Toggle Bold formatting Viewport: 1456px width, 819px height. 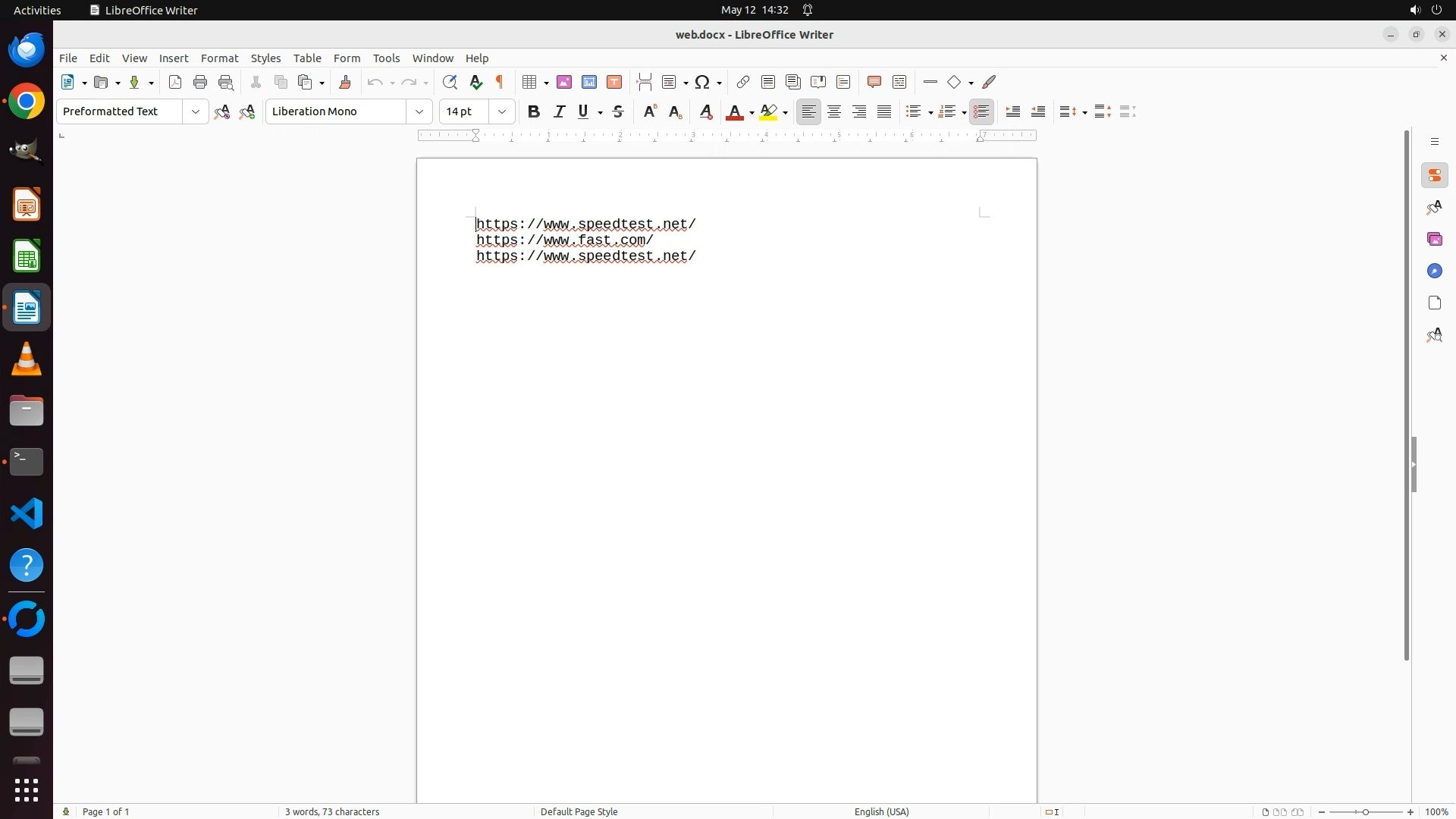[x=534, y=112]
